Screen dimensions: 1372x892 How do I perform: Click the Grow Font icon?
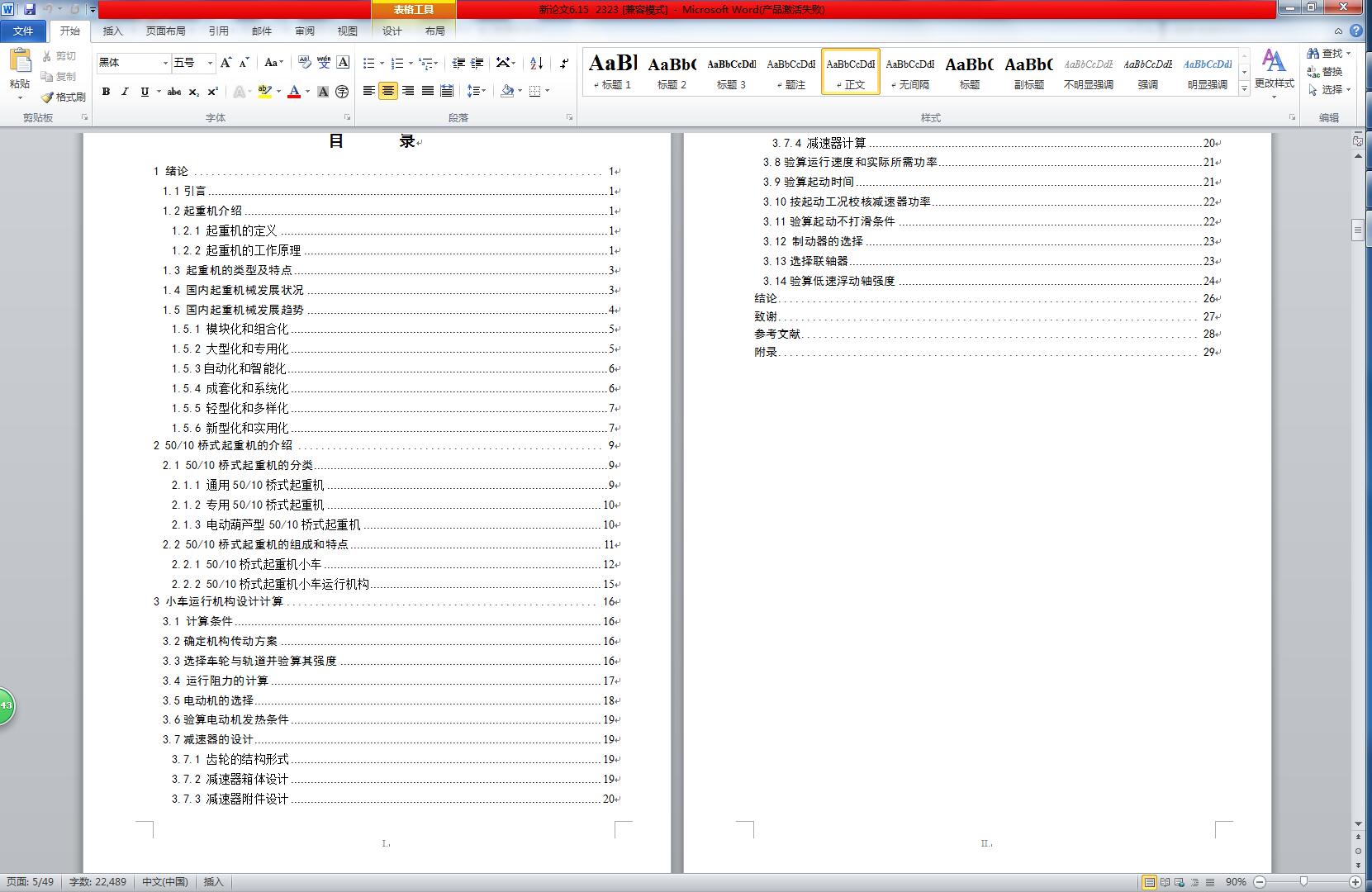point(226,63)
